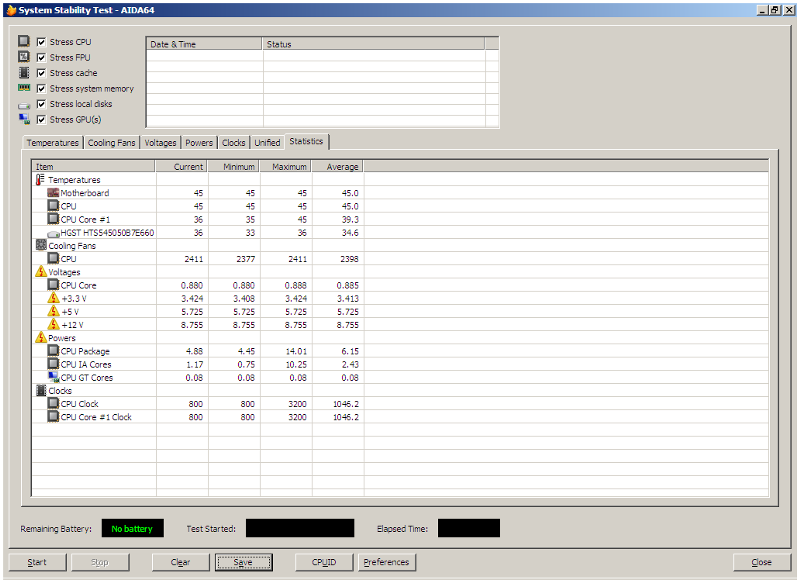The image size is (800, 580).
Task: Toggle the Stress local disks checkbox
Action: pyautogui.click(x=41, y=104)
